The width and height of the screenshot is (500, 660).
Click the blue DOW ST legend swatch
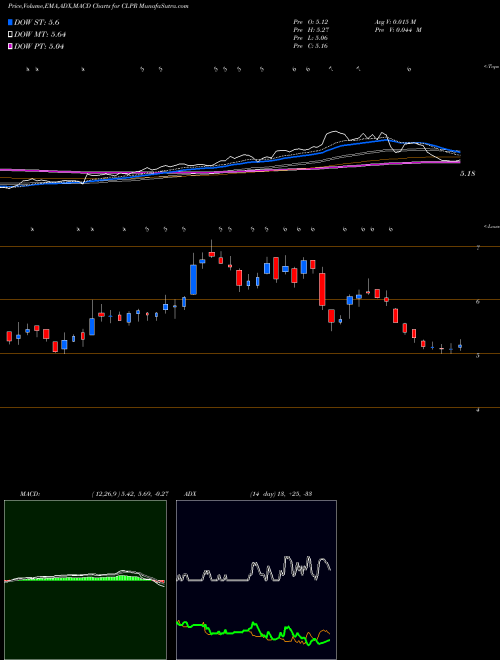[10, 22]
